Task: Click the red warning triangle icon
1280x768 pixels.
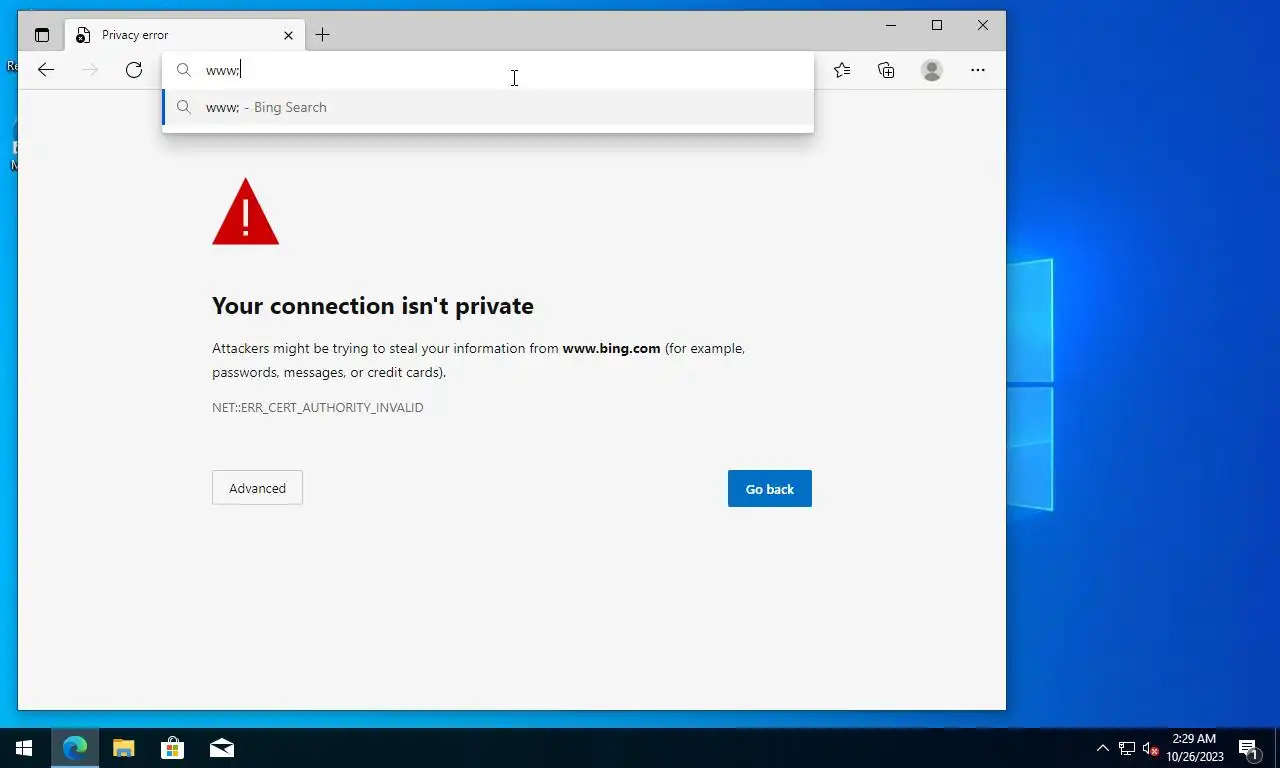Action: pyautogui.click(x=245, y=211)
